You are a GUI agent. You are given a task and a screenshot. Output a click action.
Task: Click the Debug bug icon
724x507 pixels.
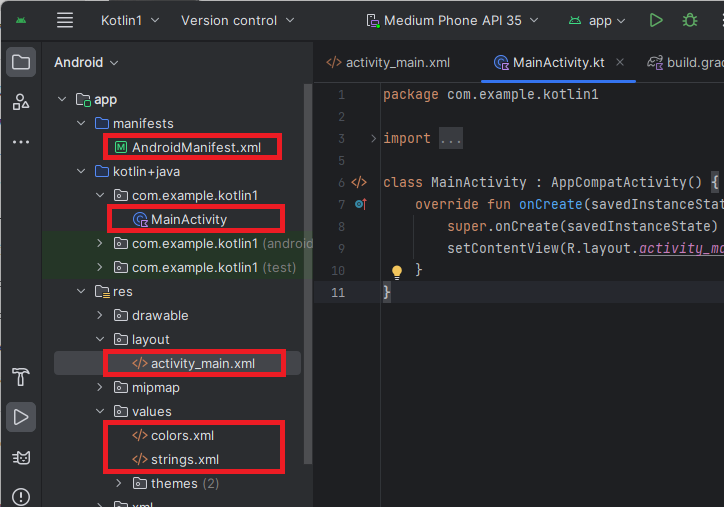(x=689, y=20)
